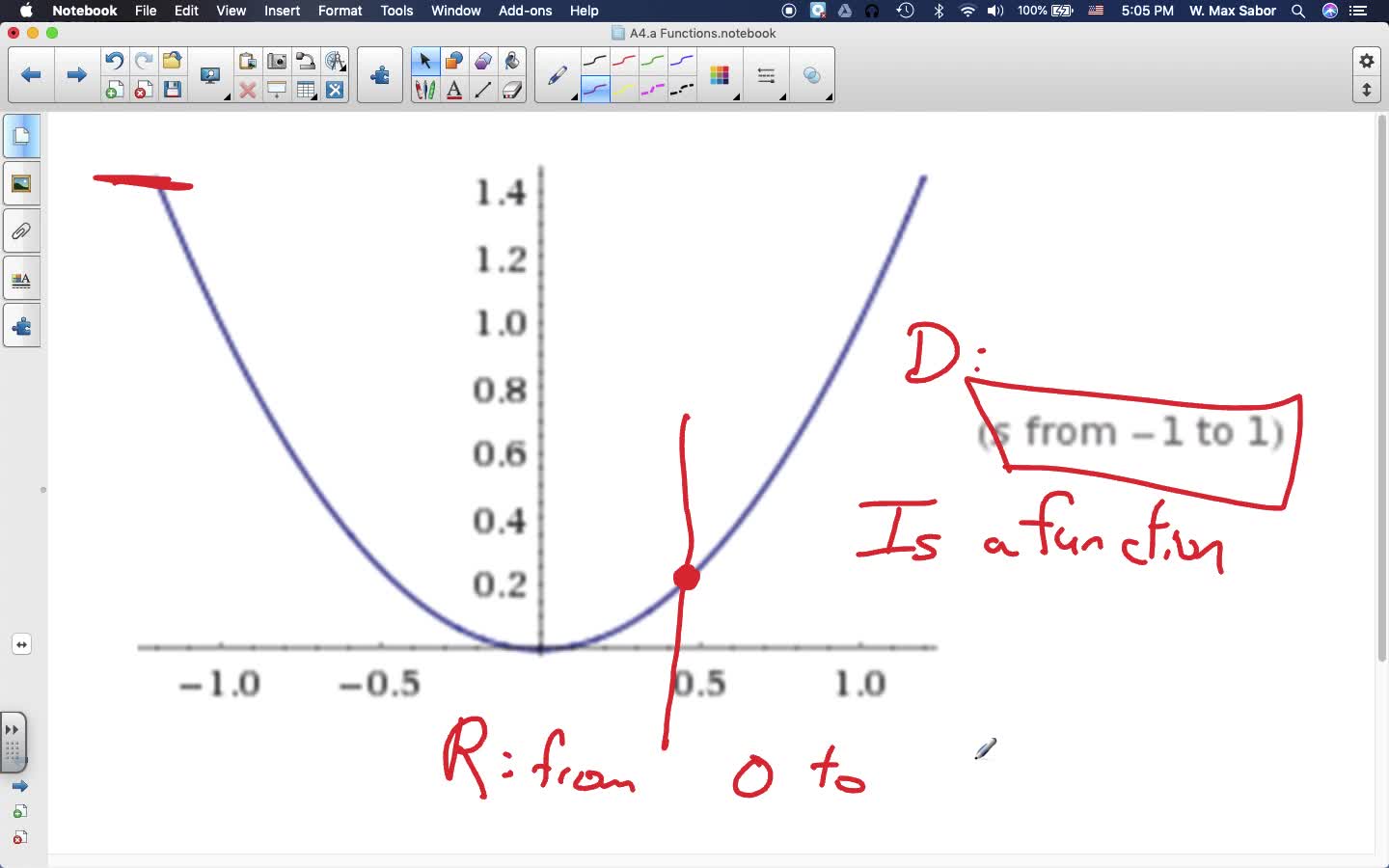Open a notebook file with the folder icon
The width and height of the screenshot is (1389, 868).
coord(172,61)
